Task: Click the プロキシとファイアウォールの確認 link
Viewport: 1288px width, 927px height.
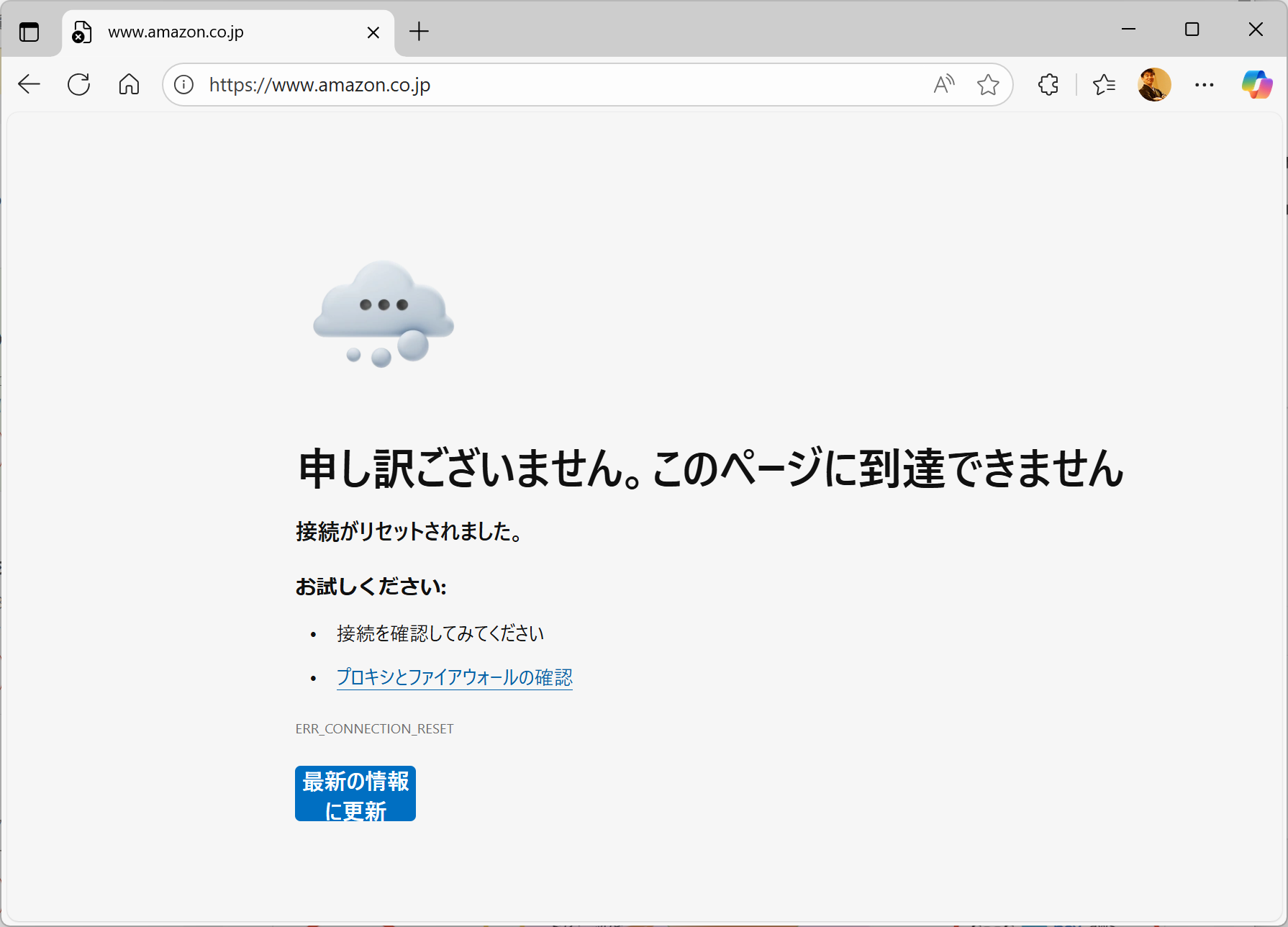Action: (x=455, y=677)
